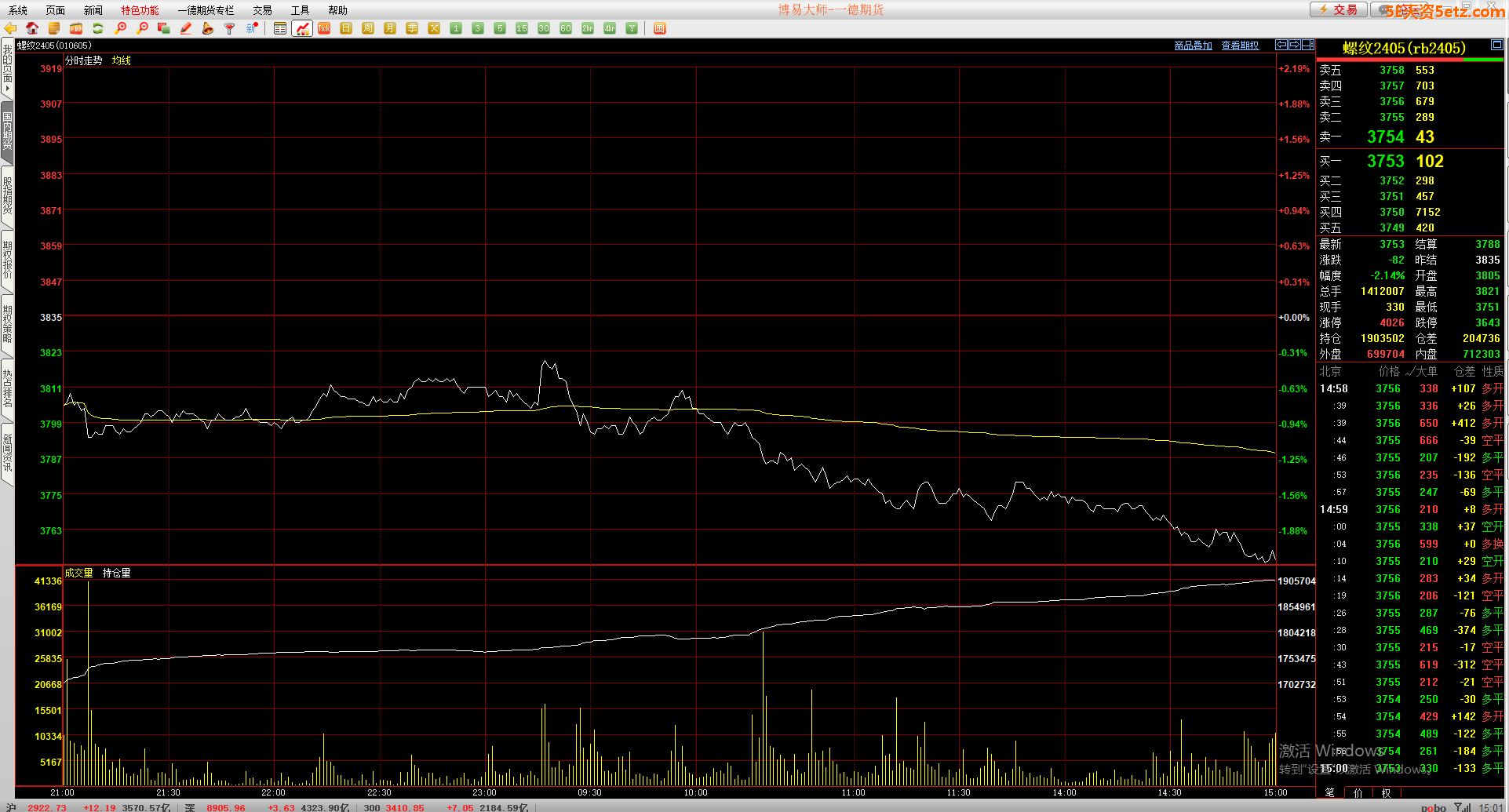Expand the 我的页面 side panel arrow

click(x=7, y=88)
